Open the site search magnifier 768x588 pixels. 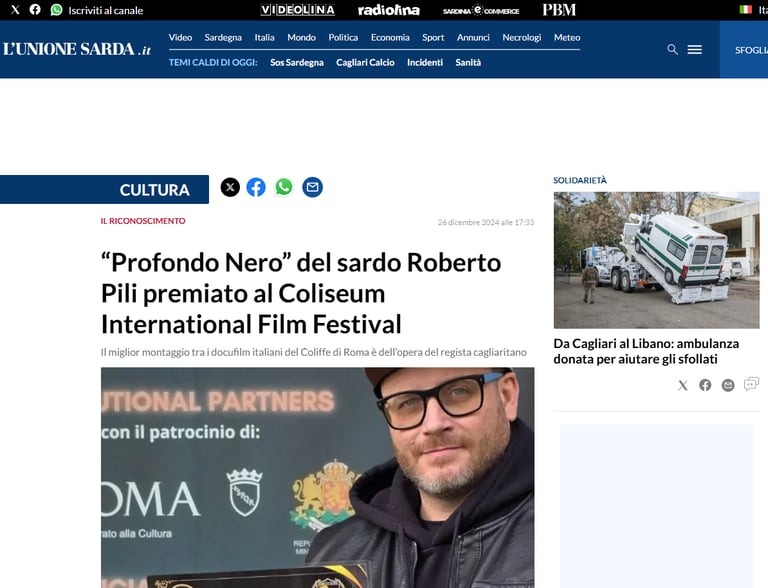672,49
